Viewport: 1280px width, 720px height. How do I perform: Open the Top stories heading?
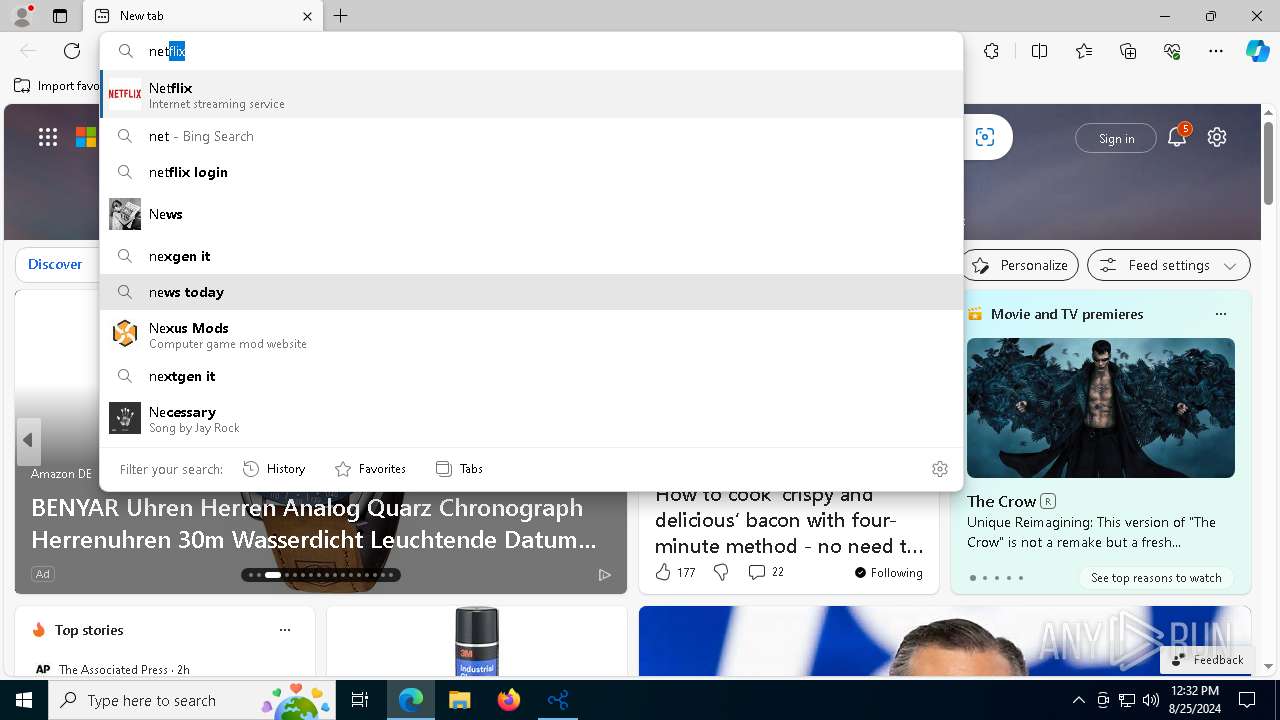89,630
